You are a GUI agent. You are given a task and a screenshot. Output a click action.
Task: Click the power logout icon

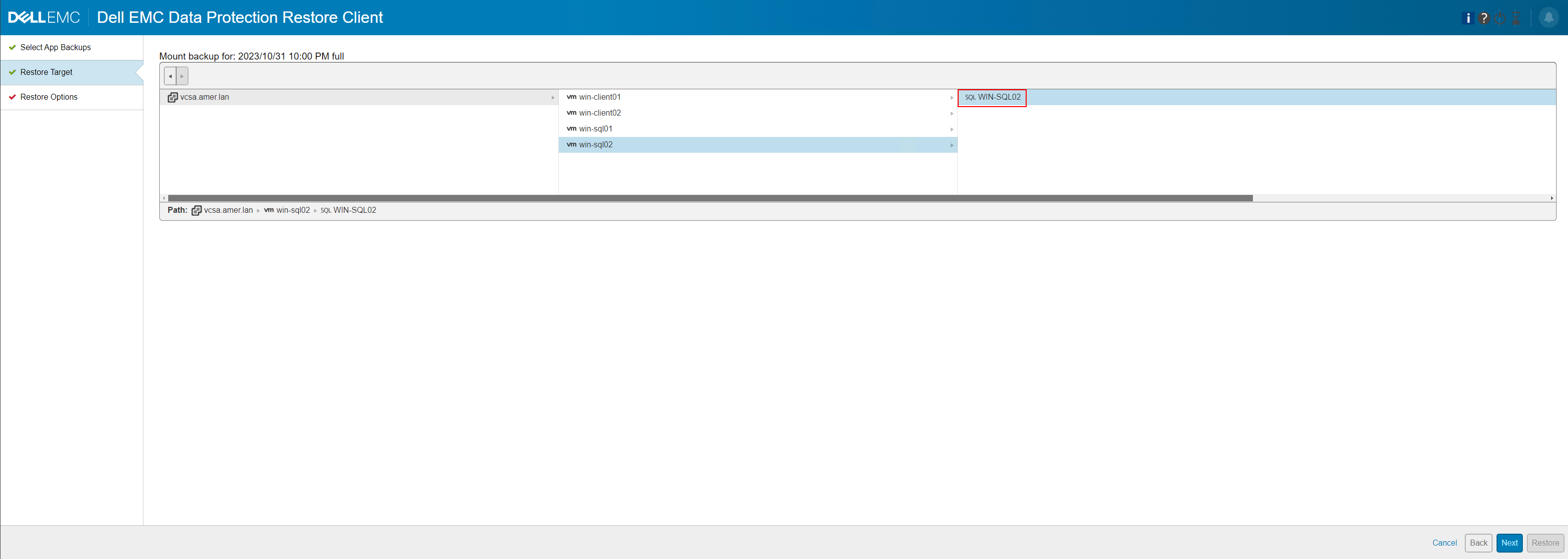coord(1500,18)
